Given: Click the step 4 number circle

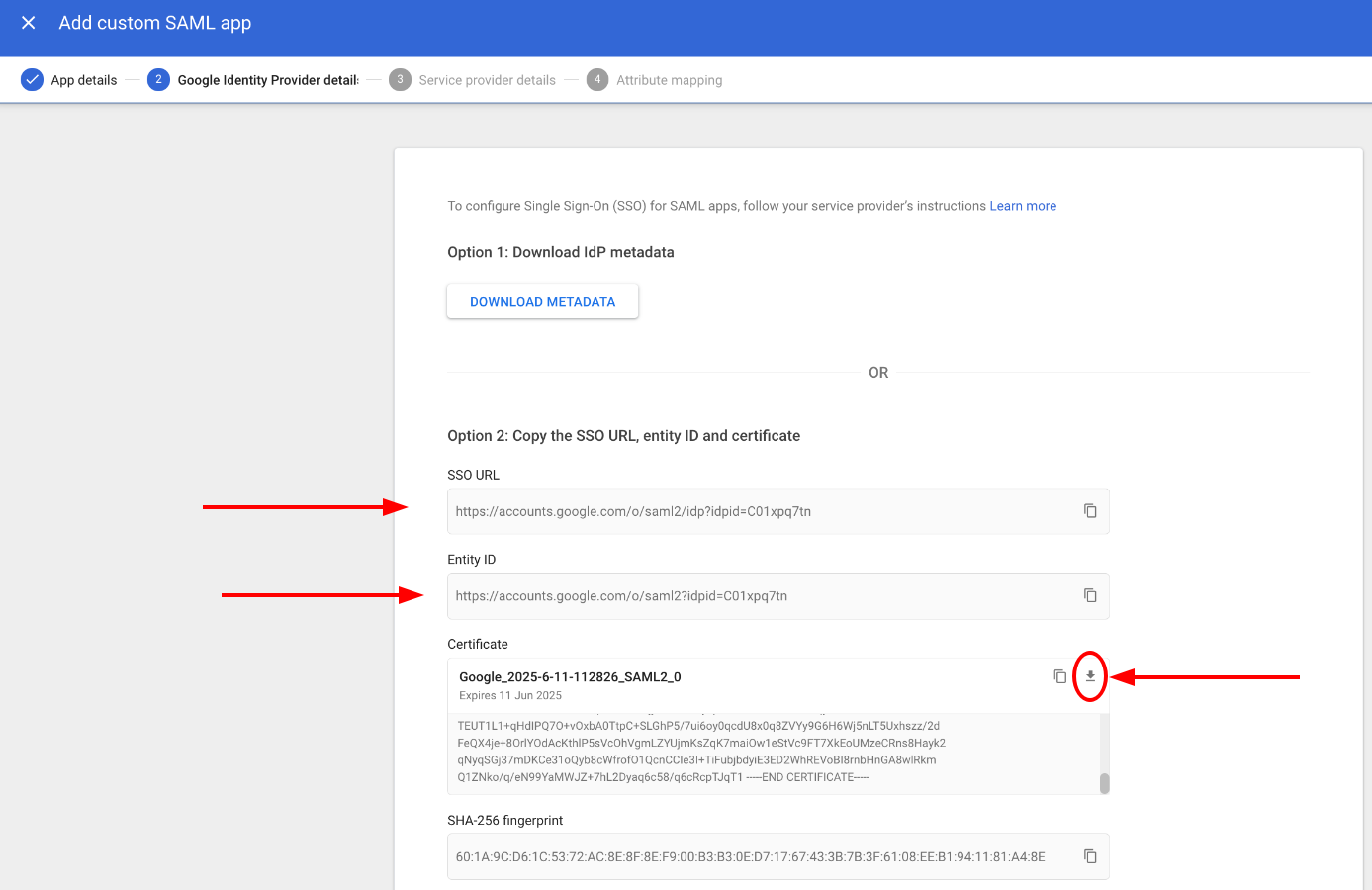Looking at the screenshot, I should tap(597, 80).
